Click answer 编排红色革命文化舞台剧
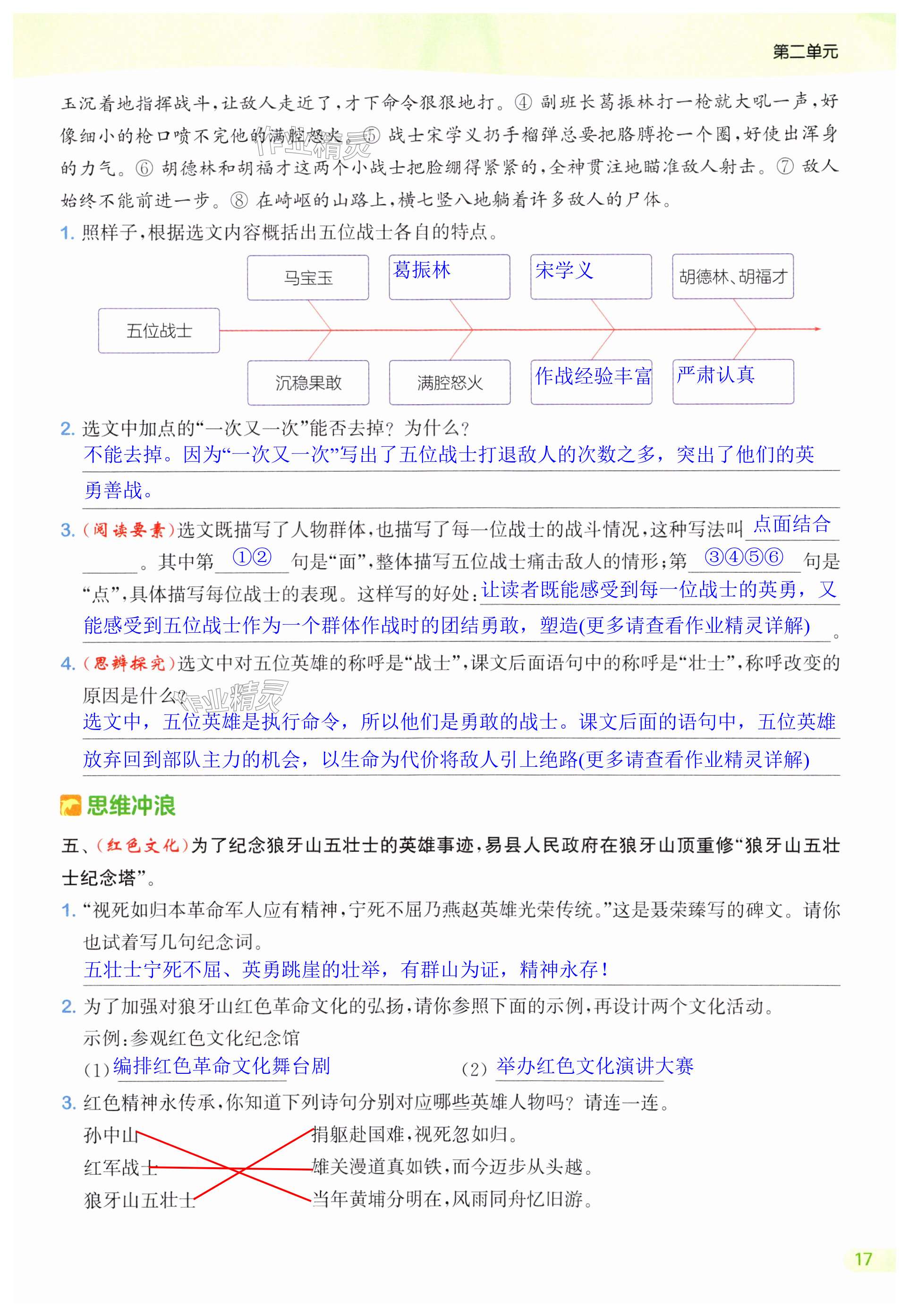 coord(221,1066)
